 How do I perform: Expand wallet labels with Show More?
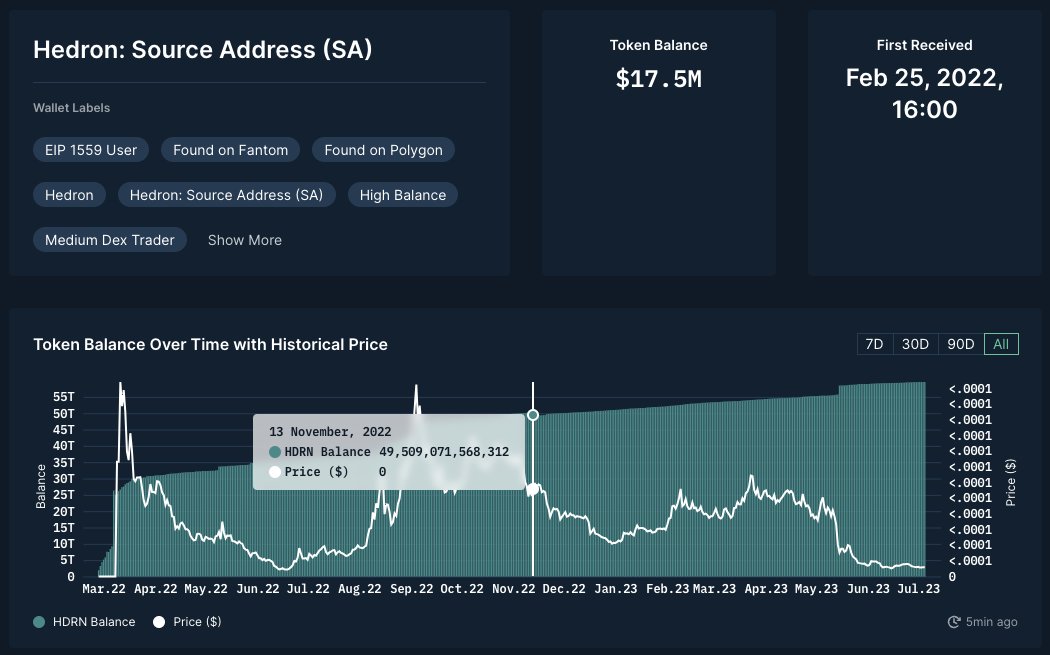click(244, 240)
